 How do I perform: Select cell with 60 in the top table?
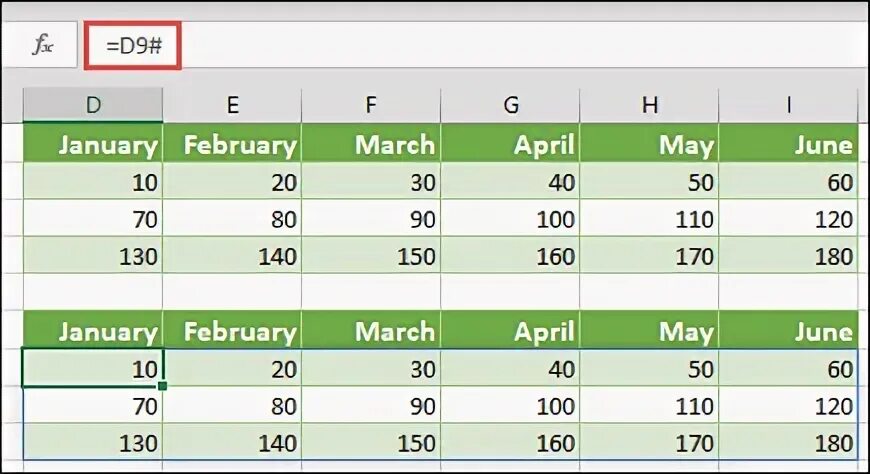(788, 181)
